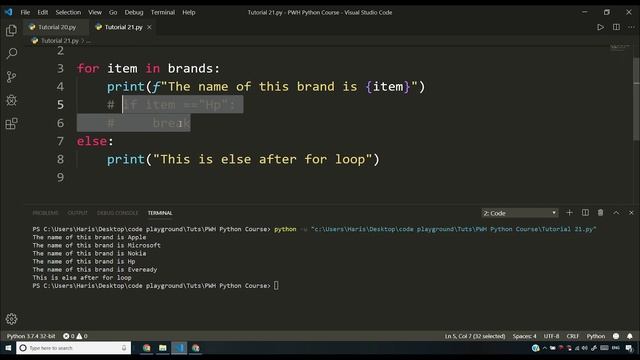
Task: Click the Tutorial 21.py breadcrumb
Action: (x=60, y=40)
